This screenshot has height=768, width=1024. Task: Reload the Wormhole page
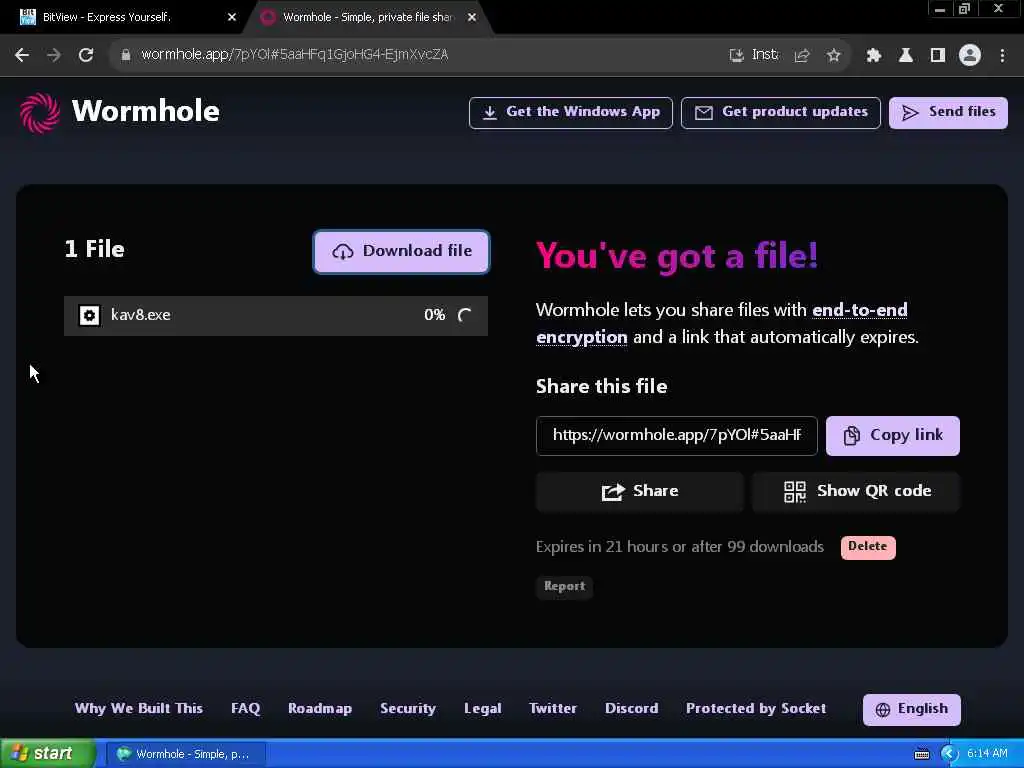pos(86,55)
